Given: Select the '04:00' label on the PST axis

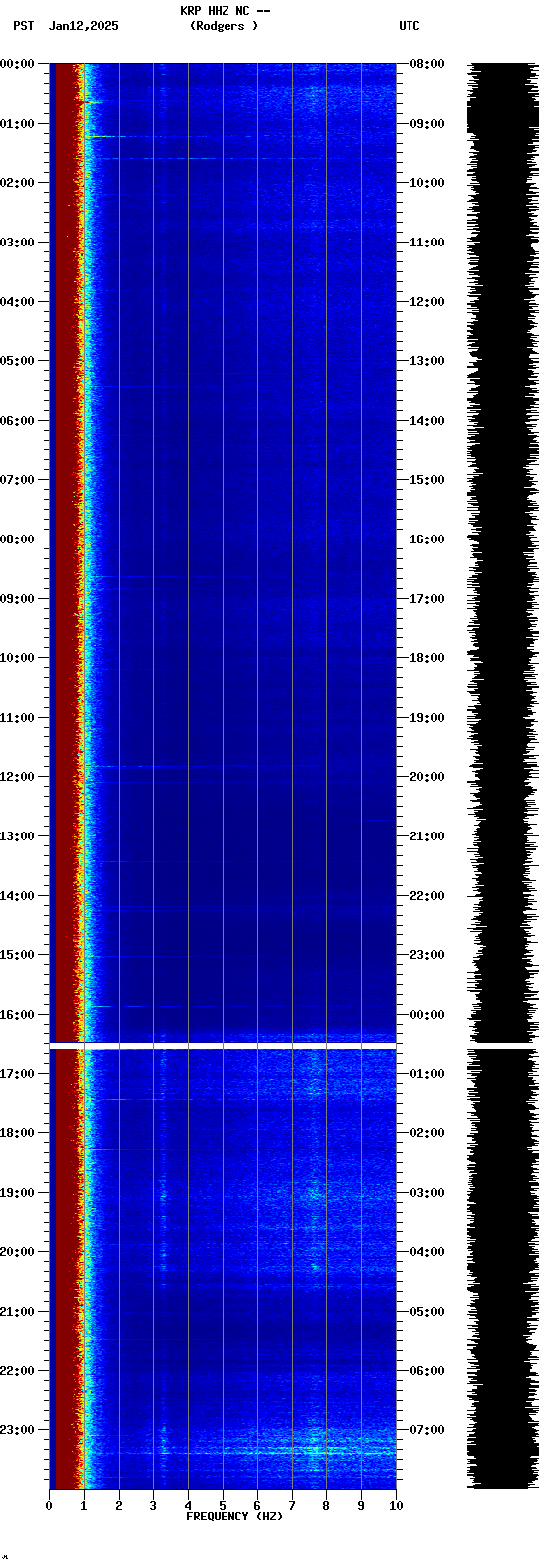Looking at the screenshot, I should (x=17, y=302).
